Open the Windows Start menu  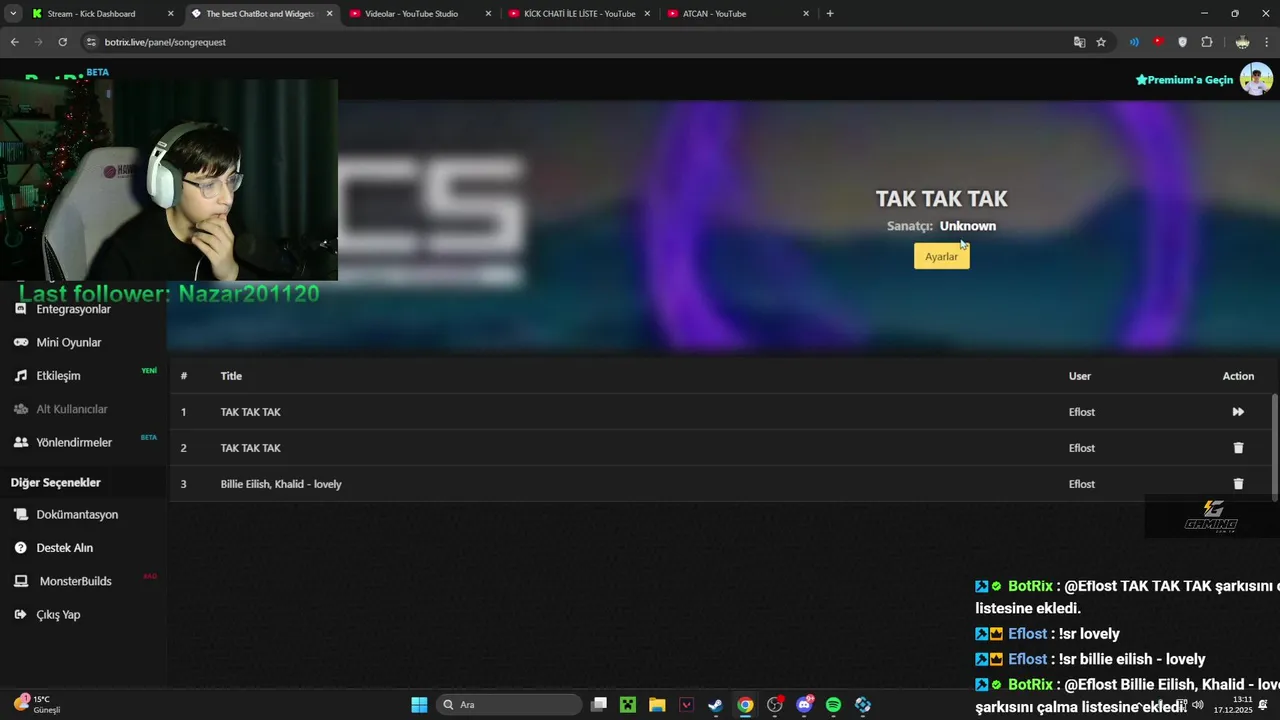click(x=419, y=705)
